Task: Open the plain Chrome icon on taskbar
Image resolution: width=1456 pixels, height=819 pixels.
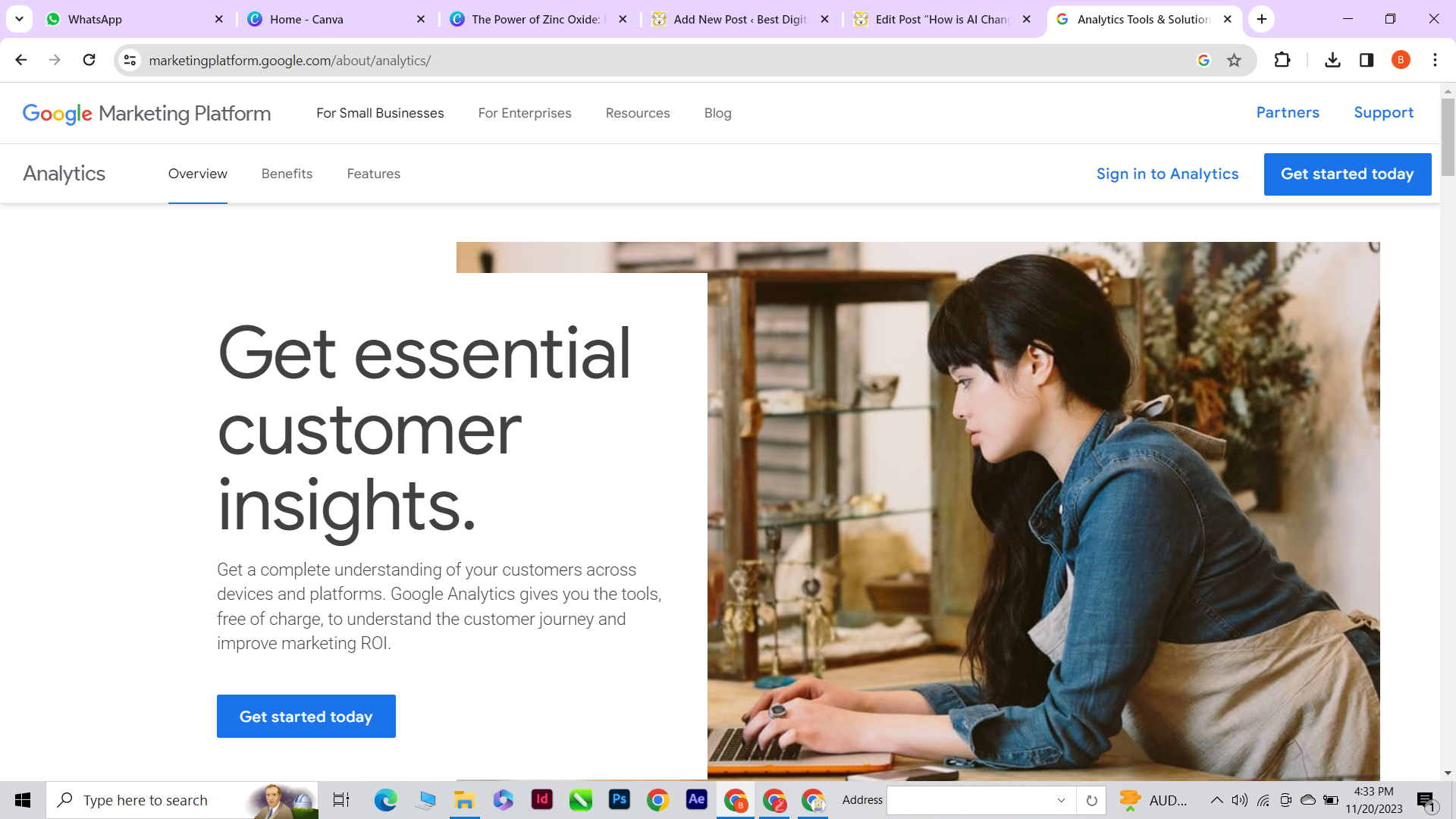Action: pyautogui.click(x=658, y=800)
